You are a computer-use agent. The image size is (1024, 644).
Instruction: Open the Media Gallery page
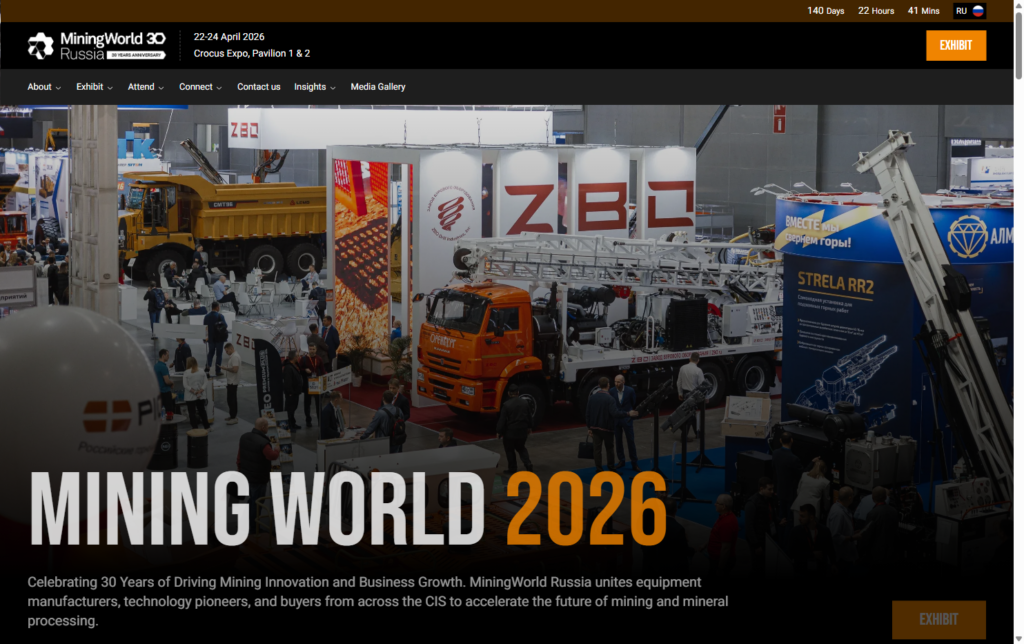tap(378, 87)
